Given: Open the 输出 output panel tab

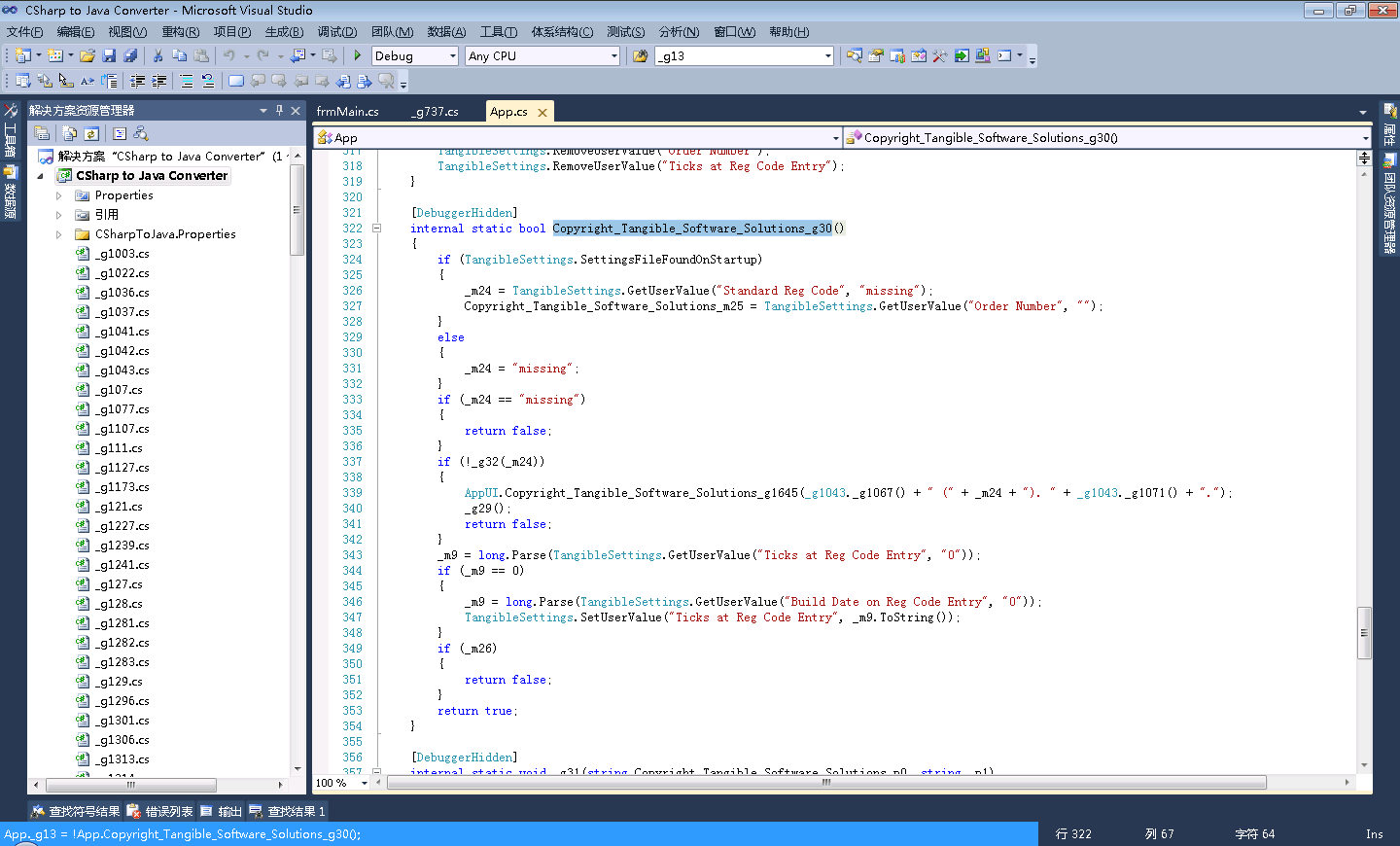Looking at the screenshot, I should [221, 811].
